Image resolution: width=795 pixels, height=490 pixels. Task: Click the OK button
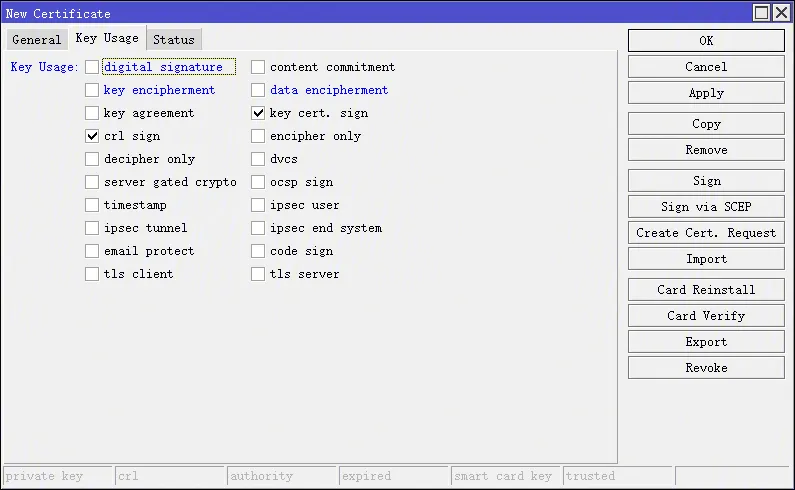coord(706,41)
